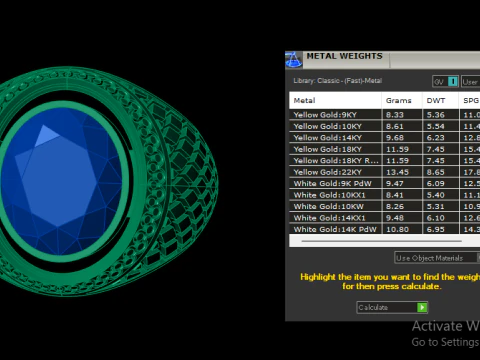Select the White Gold:14KX1 row

[385, 218]
